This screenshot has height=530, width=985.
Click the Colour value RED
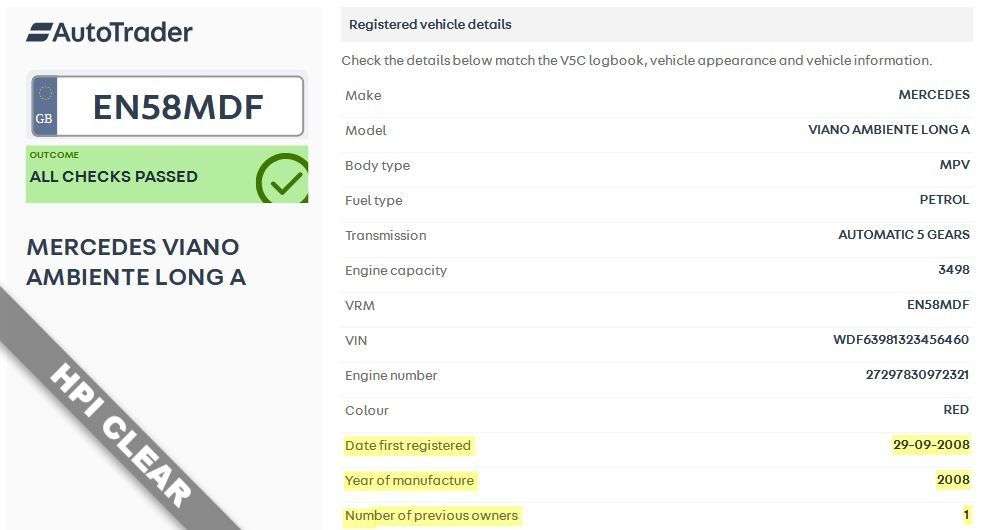pos(956,410)
